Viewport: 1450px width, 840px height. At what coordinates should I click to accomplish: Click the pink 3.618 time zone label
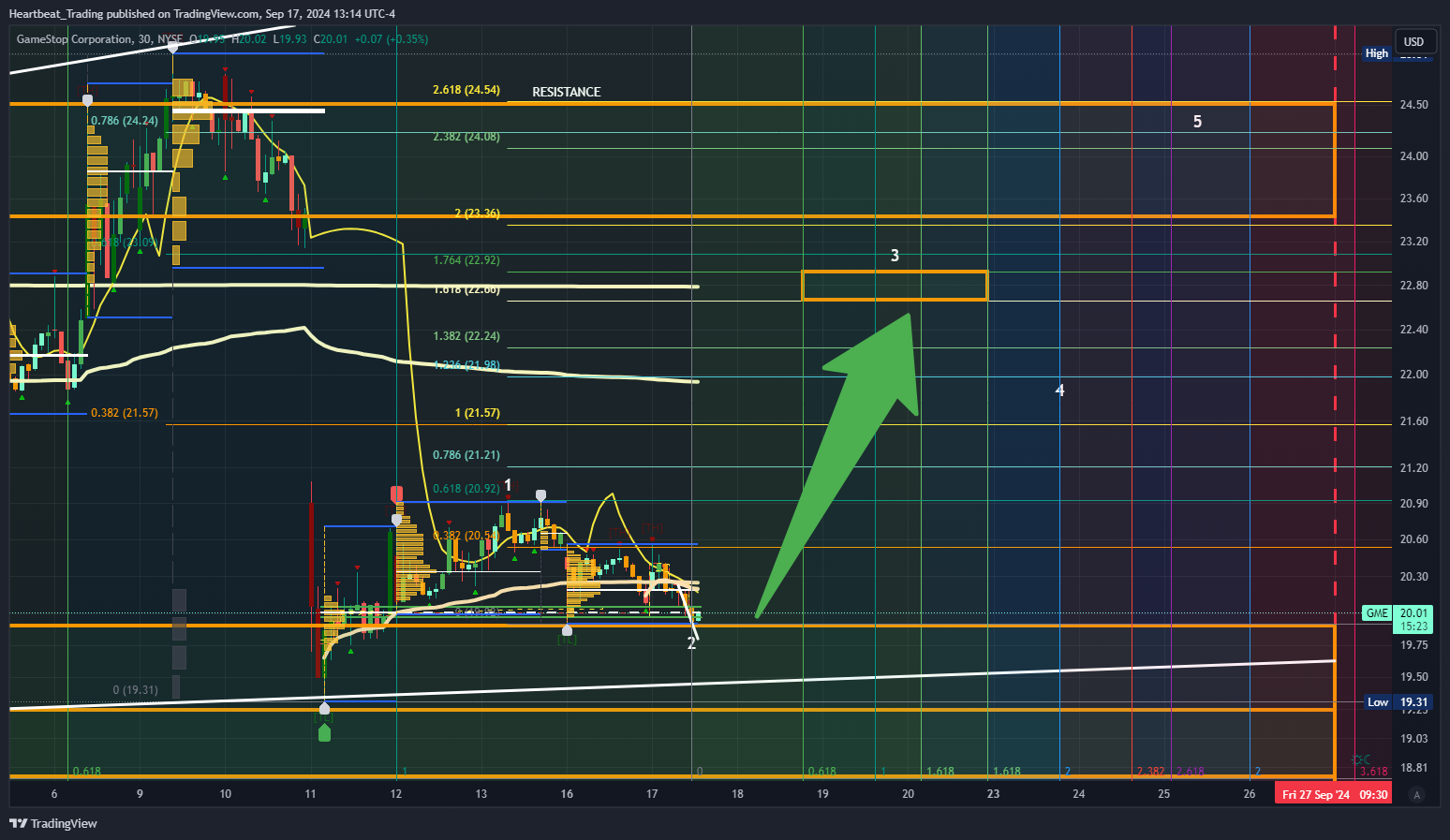(1374, 772)
